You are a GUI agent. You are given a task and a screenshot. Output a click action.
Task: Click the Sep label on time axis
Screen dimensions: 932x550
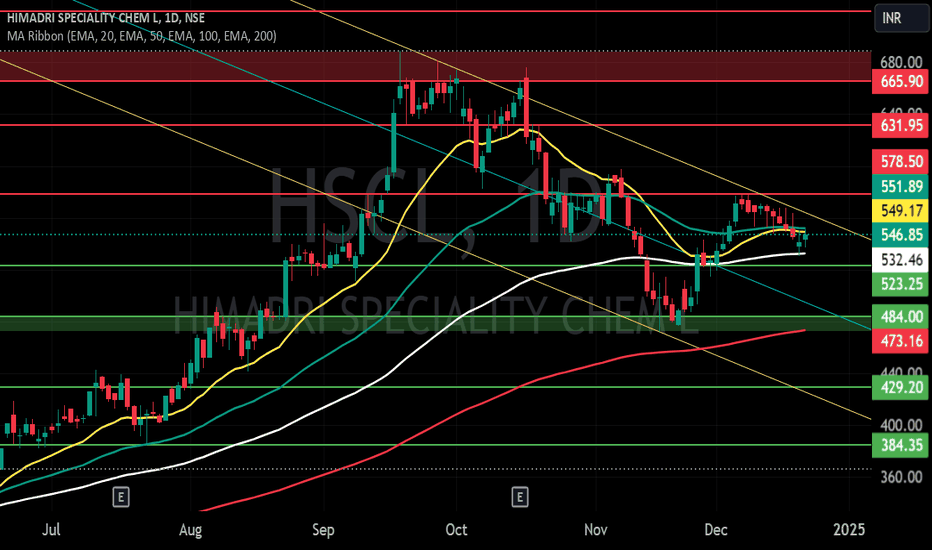(323, 530)
